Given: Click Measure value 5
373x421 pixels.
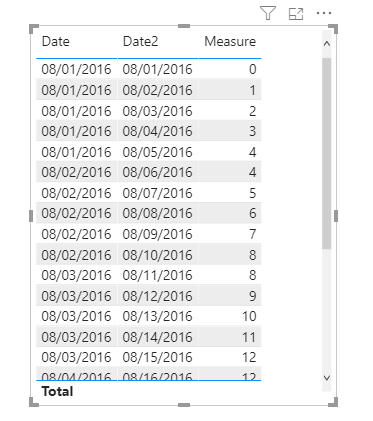Looking at the screenshot, I should (x=253, y=193).
